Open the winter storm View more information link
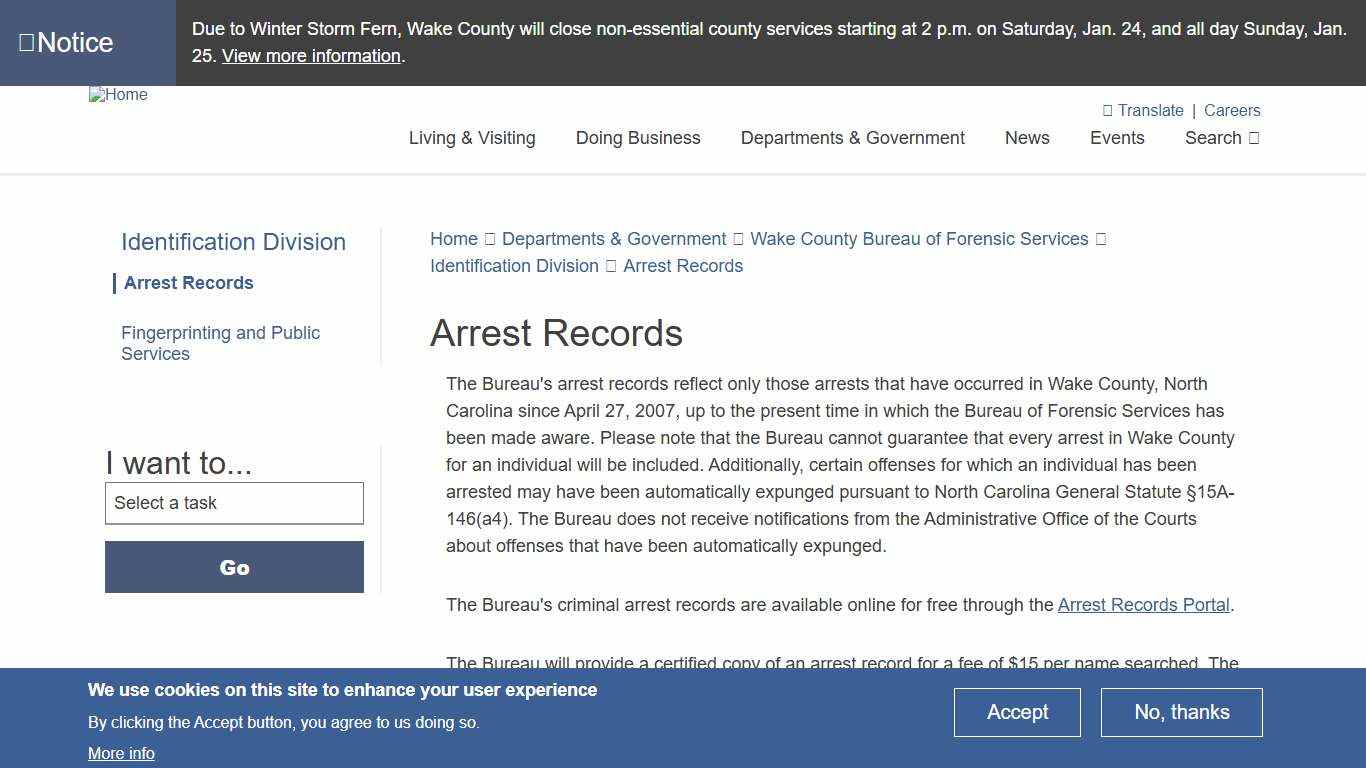Viewport: 1366px width, 768px height. [x=312, y=56]
